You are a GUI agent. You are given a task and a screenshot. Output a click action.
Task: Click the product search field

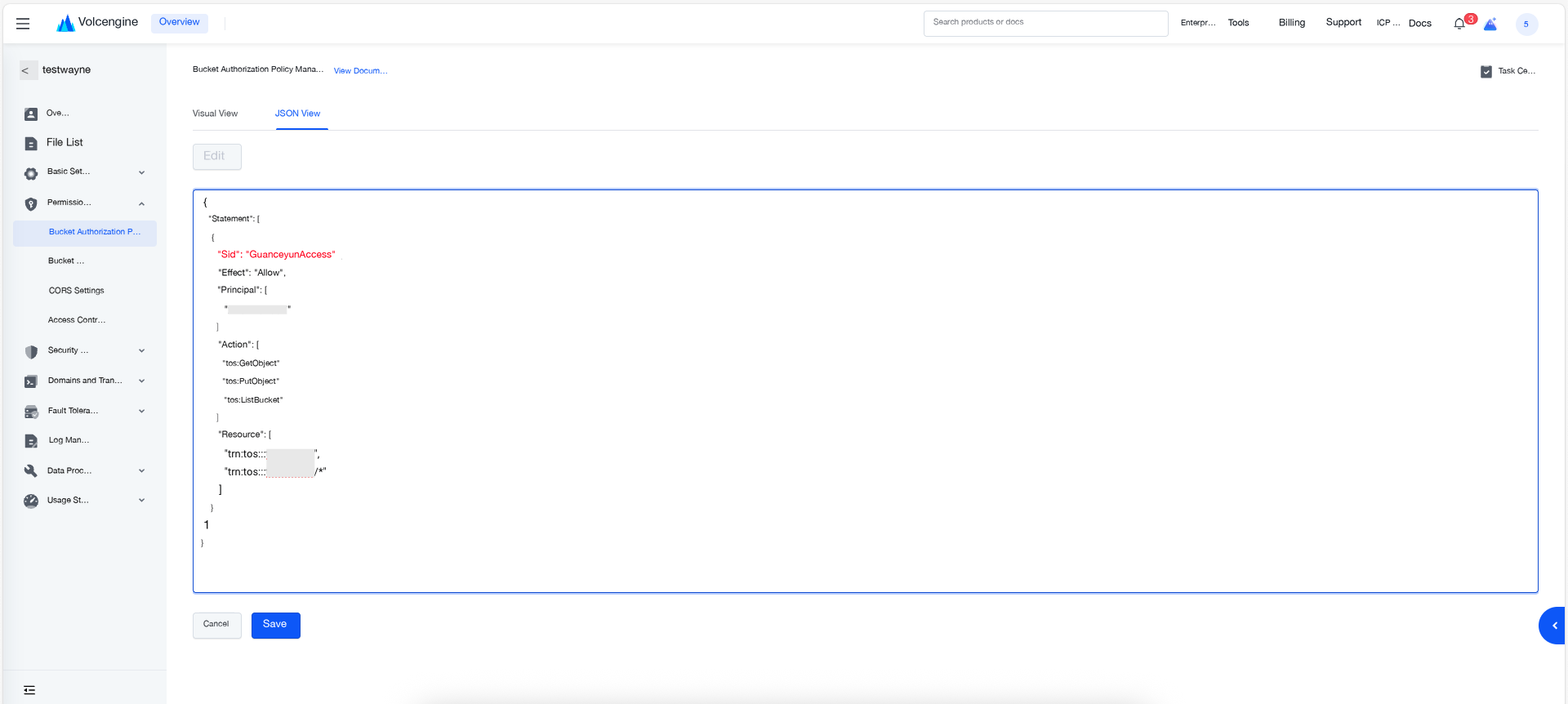[x=1045, y=23]
